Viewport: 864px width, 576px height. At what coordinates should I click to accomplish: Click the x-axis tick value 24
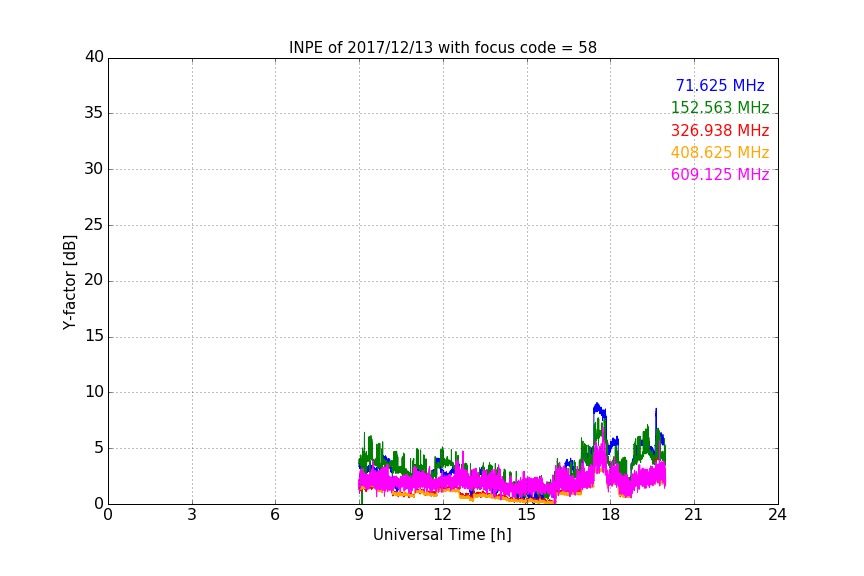pos(778,515)
